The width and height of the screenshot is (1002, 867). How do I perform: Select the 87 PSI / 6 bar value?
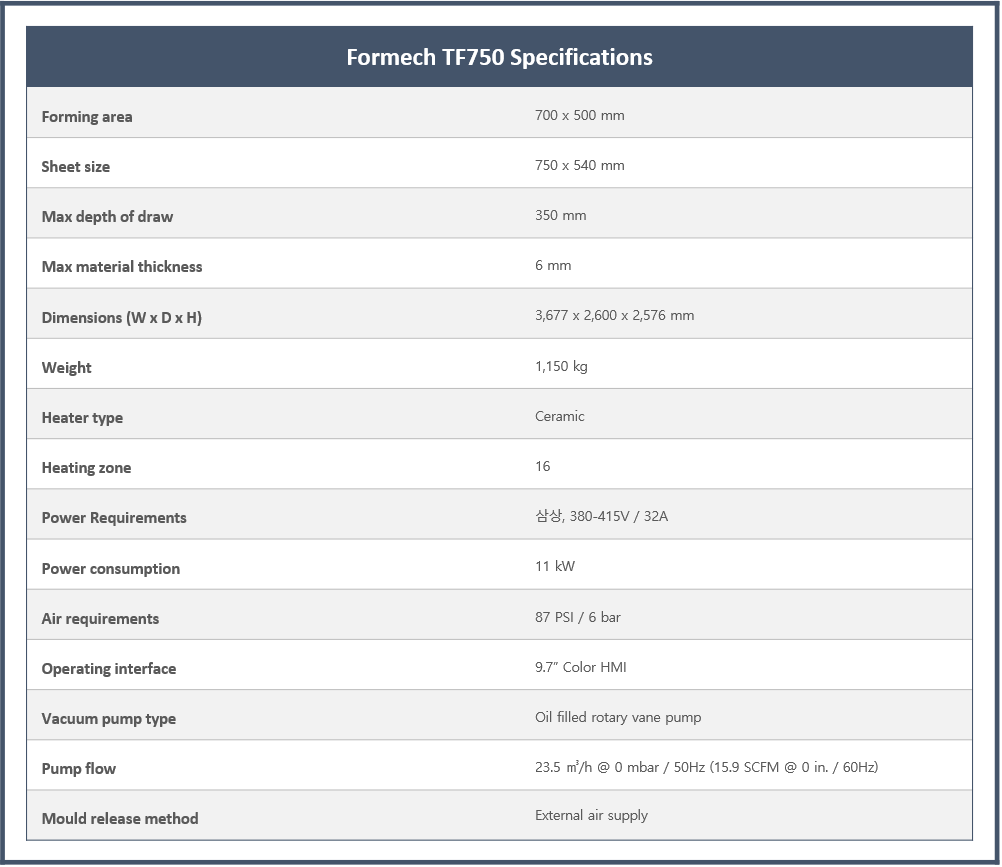[x=578, y=617]
